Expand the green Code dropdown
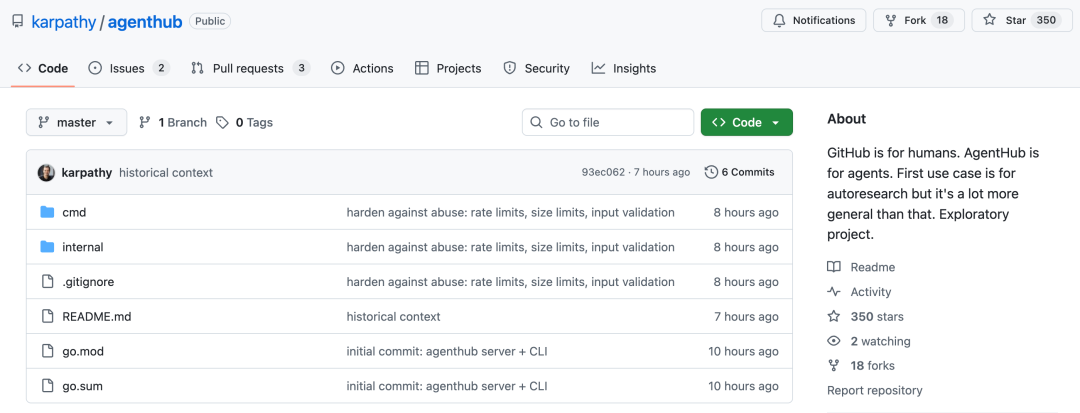Image resolution: width=1080 pixels, height=413 pixels. 746,122
